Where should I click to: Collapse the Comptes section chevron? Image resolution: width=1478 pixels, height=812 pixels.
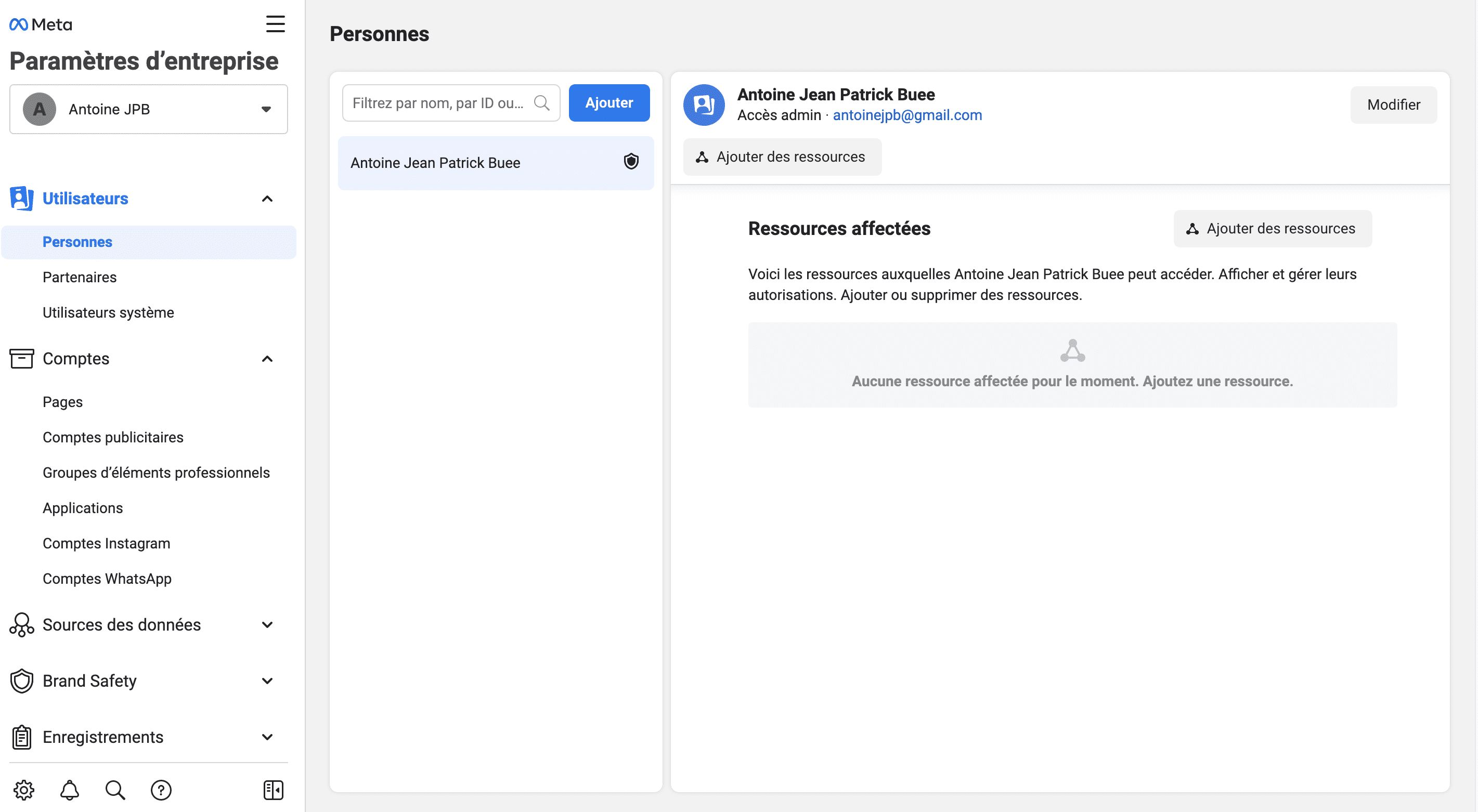tap(267, 359)
